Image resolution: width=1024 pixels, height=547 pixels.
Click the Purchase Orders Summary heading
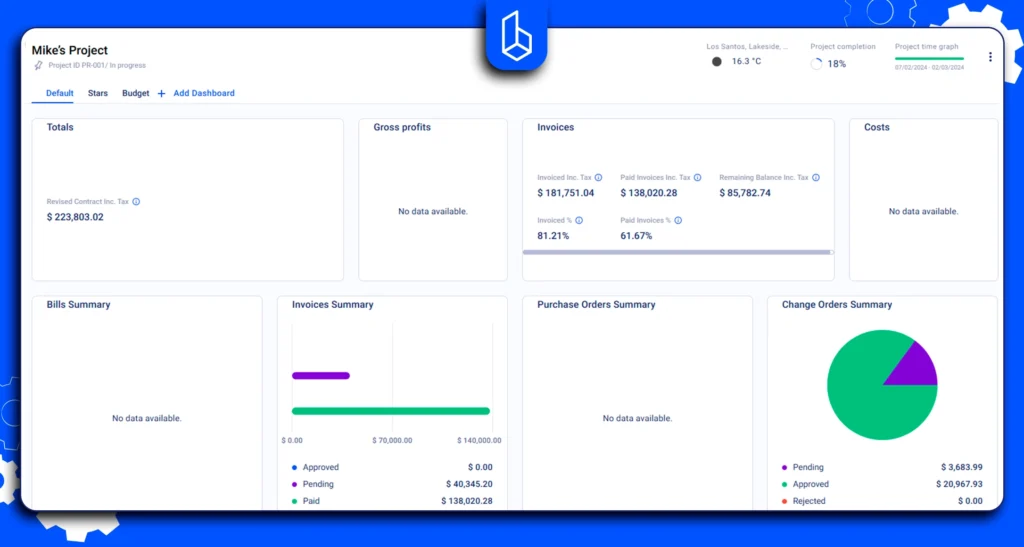[596, 305]
